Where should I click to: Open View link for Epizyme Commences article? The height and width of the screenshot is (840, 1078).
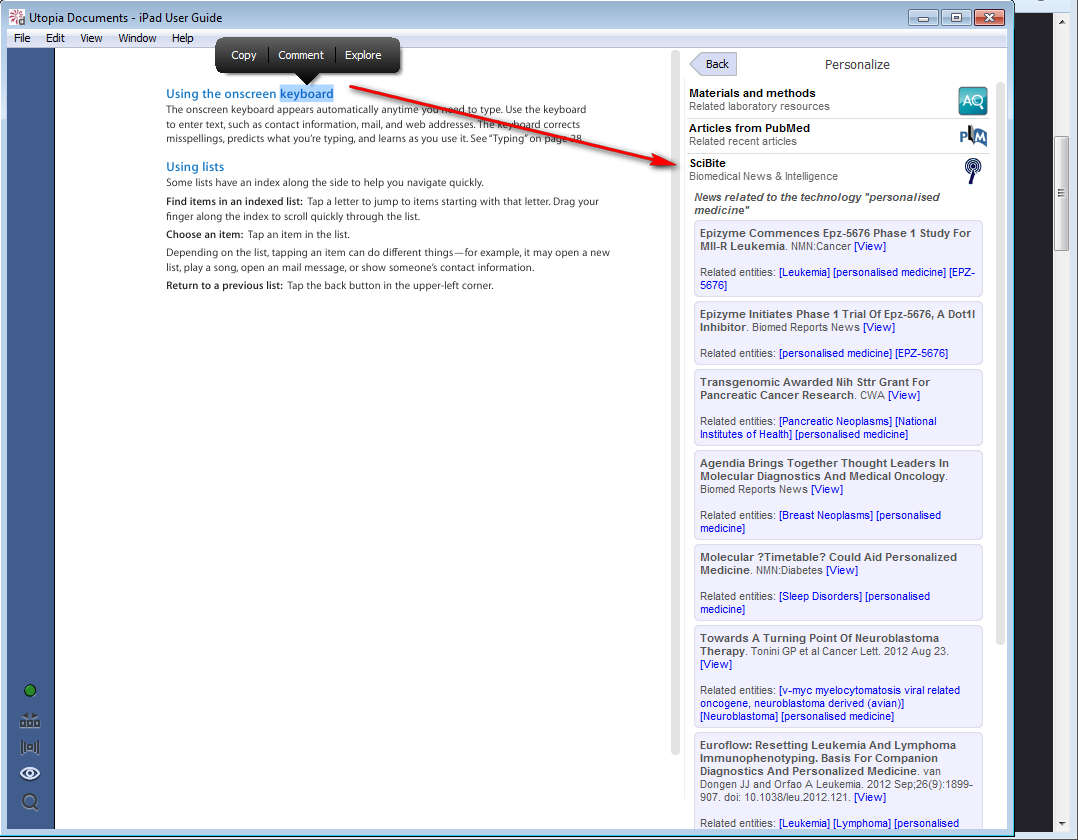870,246
